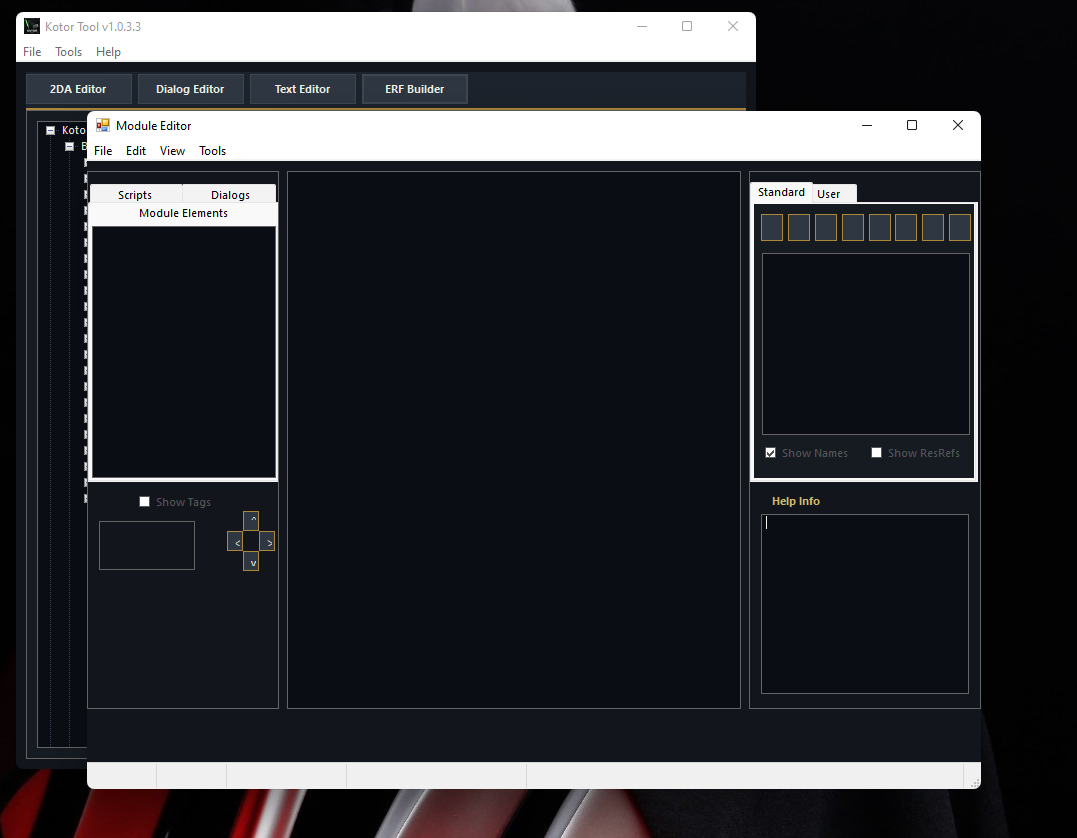The height and width of the screenshot is (838, 1077).
Task: Collapse the root Kotor tree node
Action: [x=50, y=130]
